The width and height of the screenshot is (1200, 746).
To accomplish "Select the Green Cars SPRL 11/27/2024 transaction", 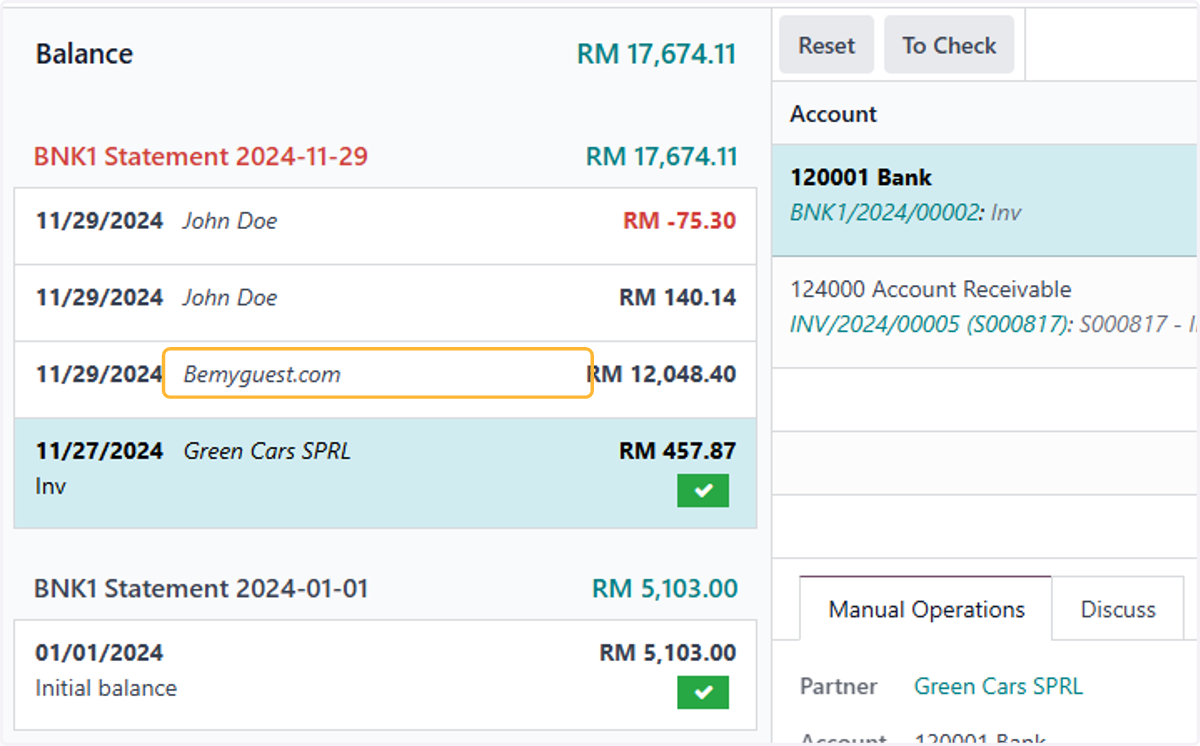I will [x=385, y=473].
